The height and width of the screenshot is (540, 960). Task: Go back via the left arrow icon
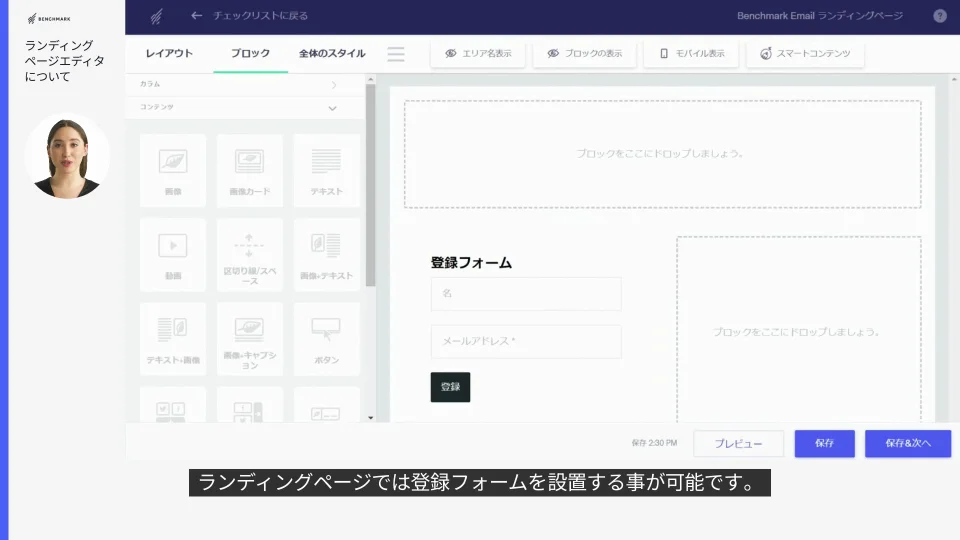[197, 16]
